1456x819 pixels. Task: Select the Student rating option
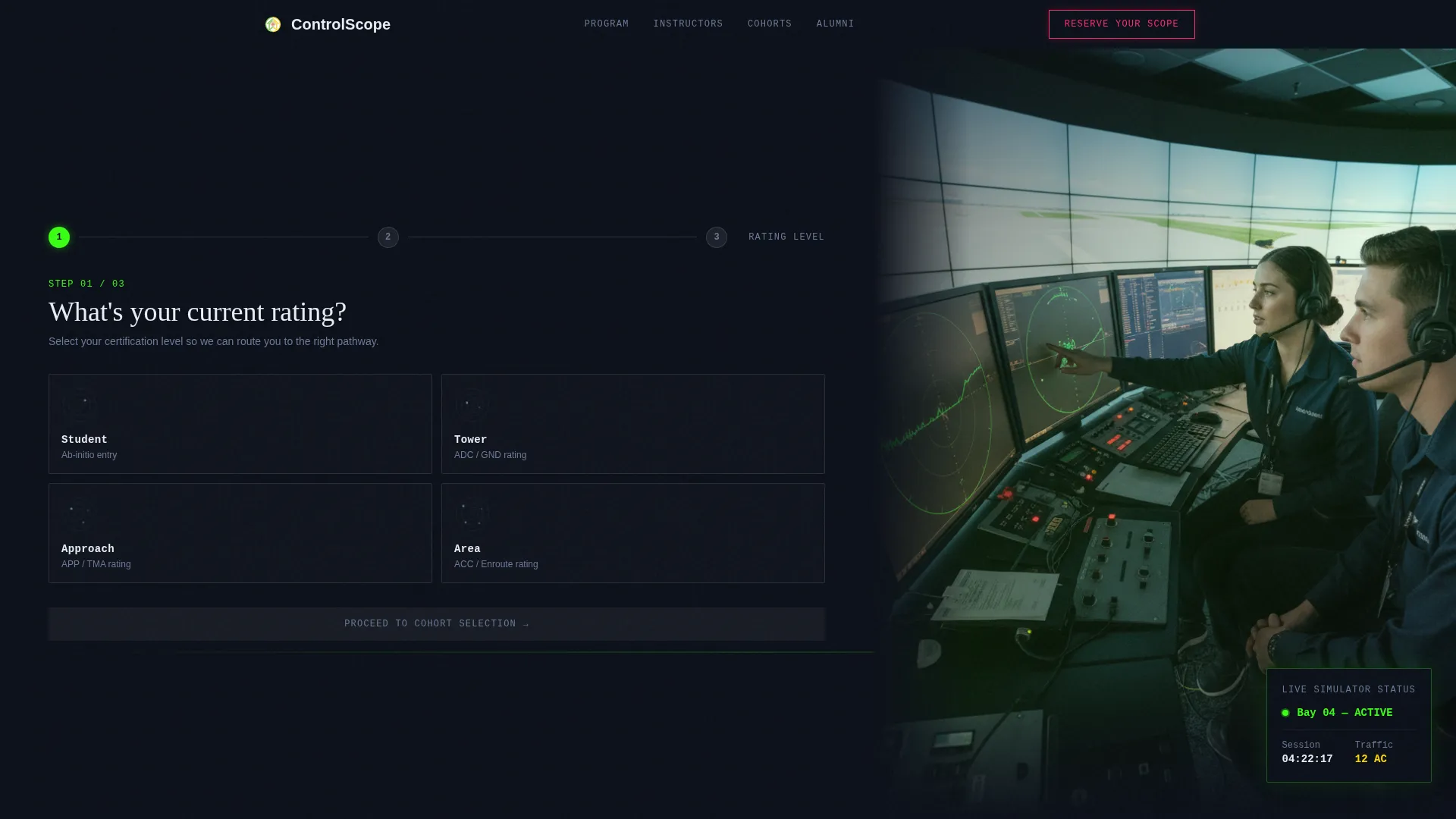[240, 424]
